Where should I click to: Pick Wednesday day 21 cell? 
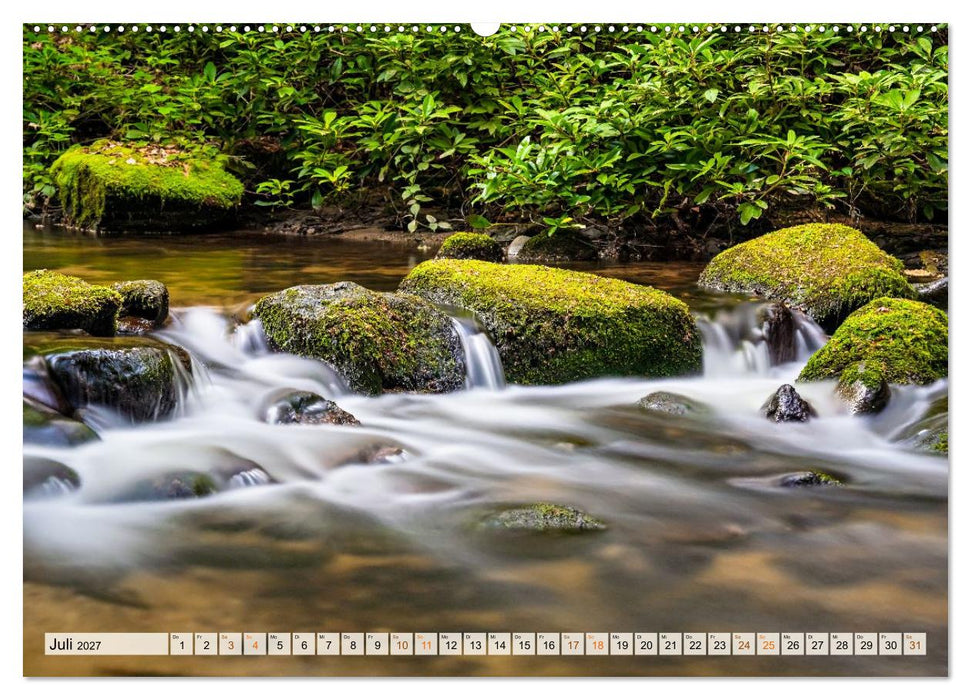pyautogui.click(x=671, y=644)
